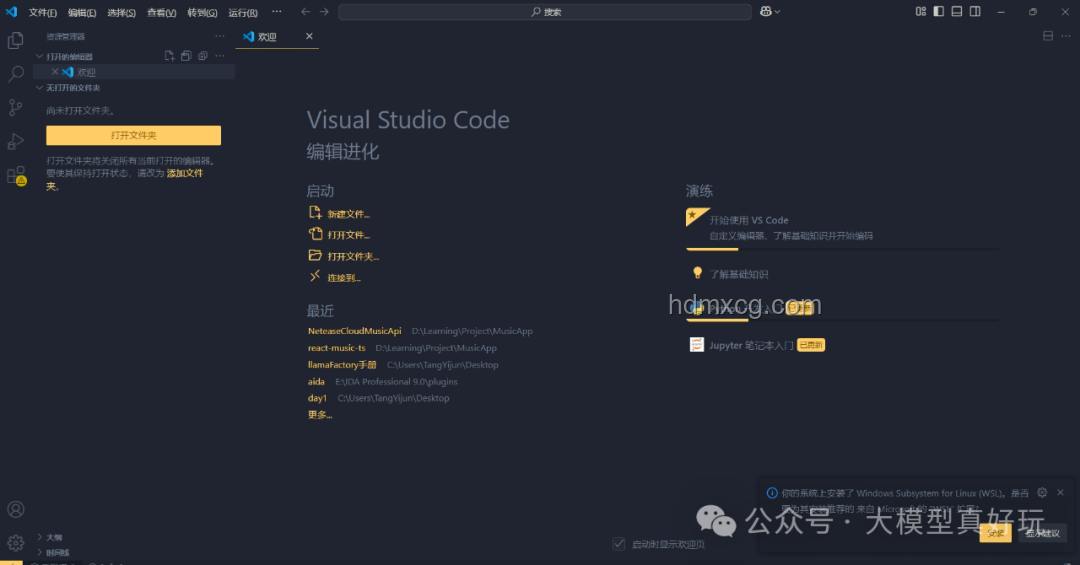Toggle the primary side bar
1080x565 pixels.
(938, 12)
